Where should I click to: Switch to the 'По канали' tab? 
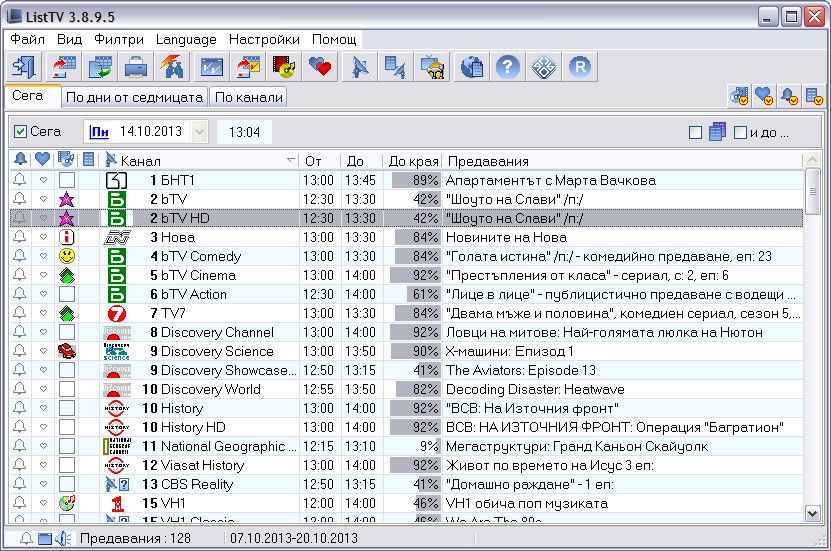pos(249,97)
